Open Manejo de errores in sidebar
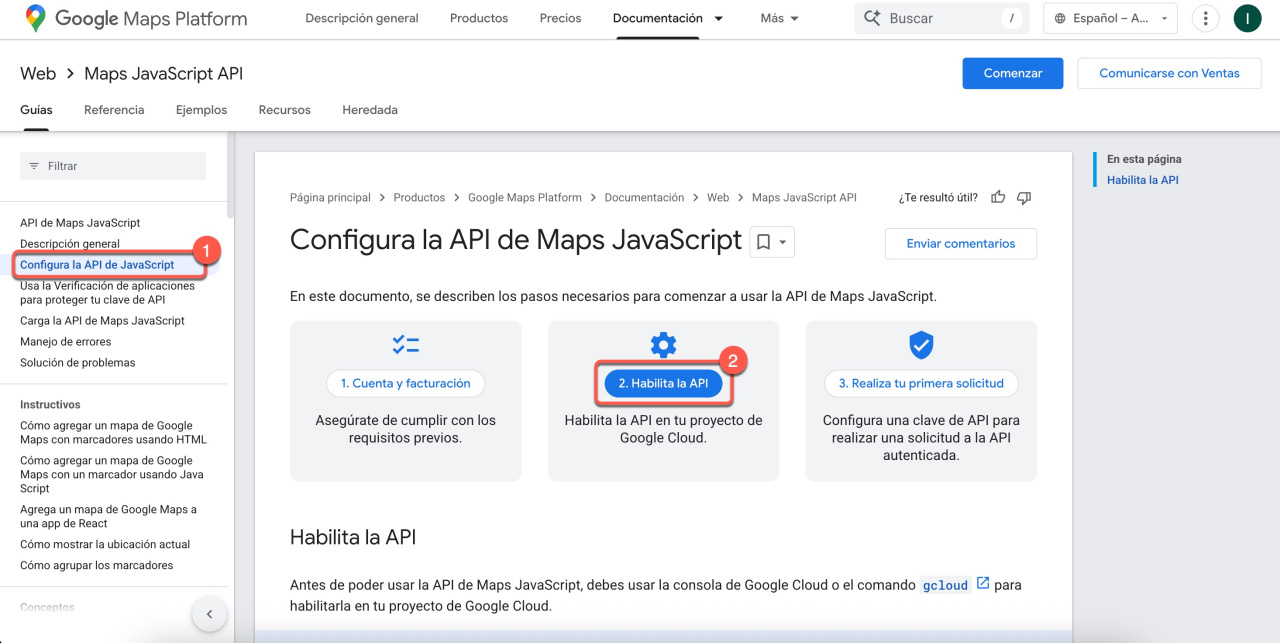This screenshot has height=643, width=1280. (x=66, y=342)
